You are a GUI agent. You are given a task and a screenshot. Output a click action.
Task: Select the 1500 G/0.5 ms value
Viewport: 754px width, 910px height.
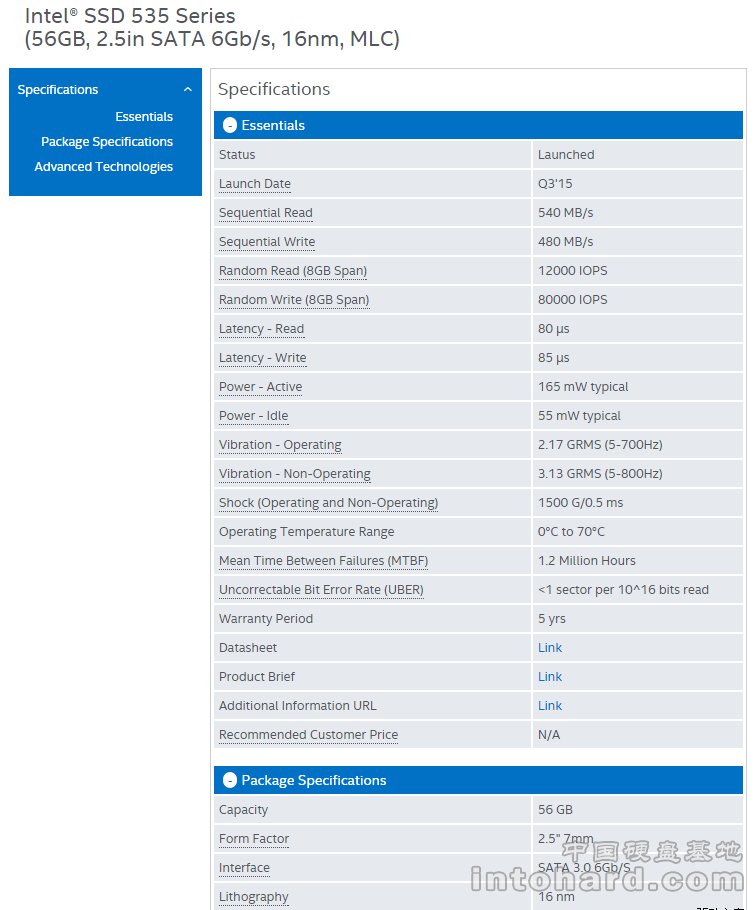[x=580, y=503]
